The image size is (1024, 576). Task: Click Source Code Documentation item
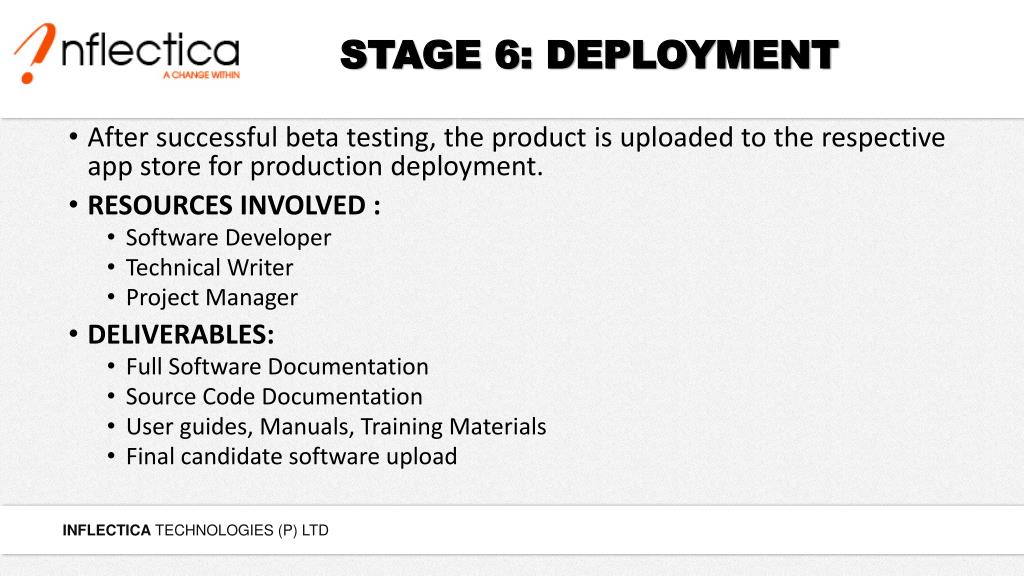point(274,396)
